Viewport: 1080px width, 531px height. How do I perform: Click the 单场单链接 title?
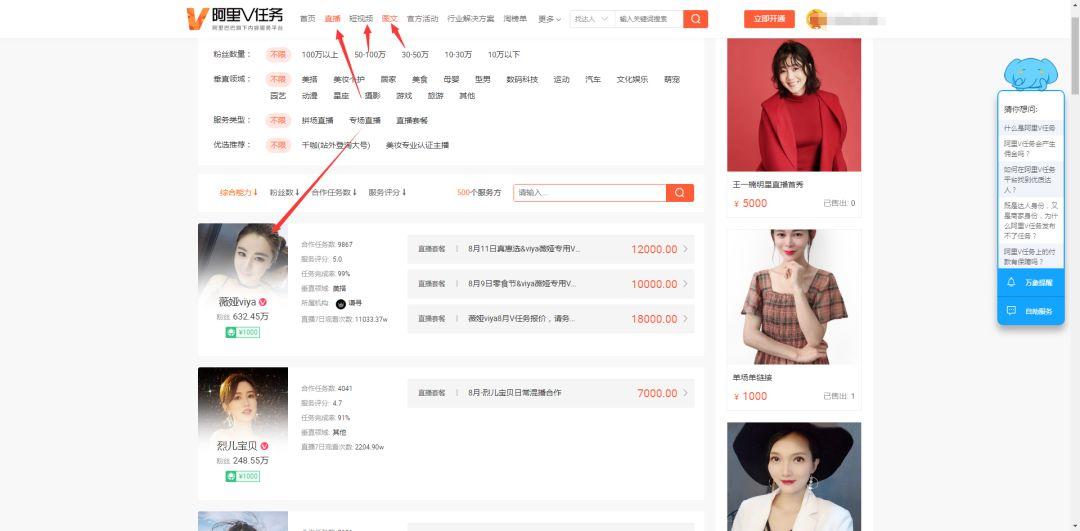click(753, 377)
